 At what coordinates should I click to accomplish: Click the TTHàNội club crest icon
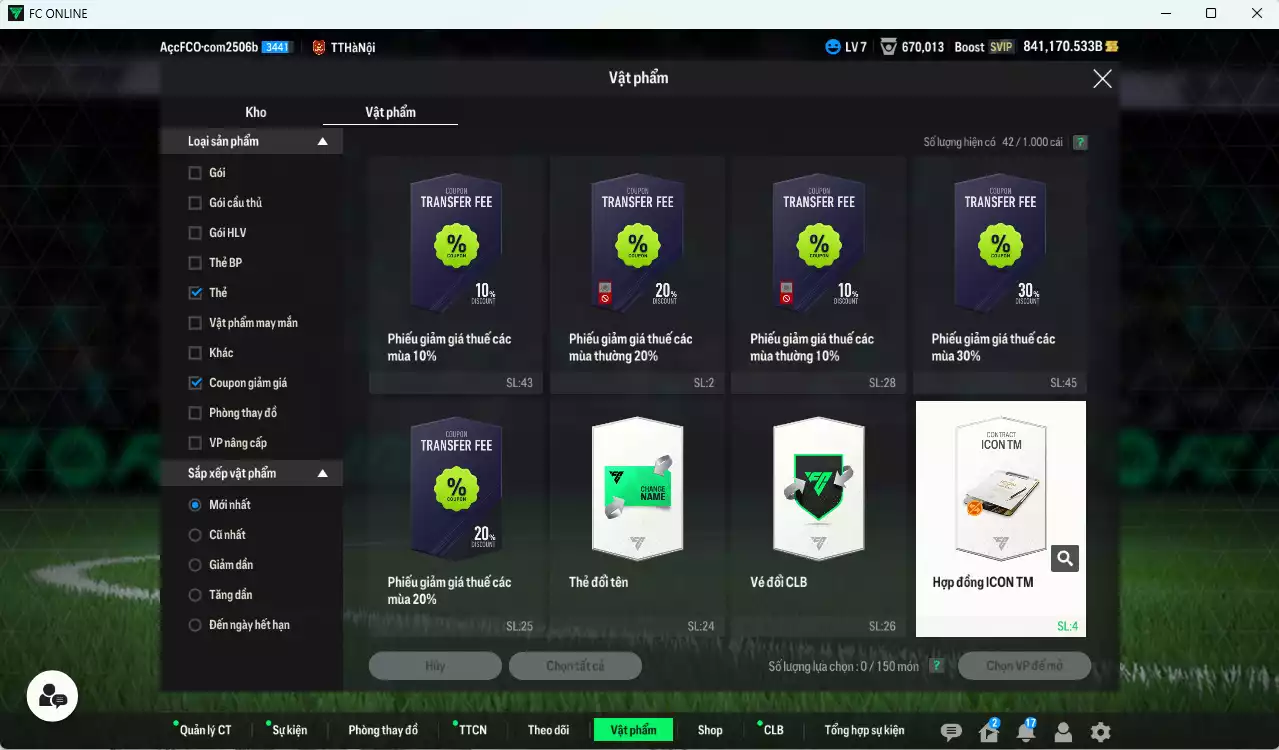tap(319, 47)
